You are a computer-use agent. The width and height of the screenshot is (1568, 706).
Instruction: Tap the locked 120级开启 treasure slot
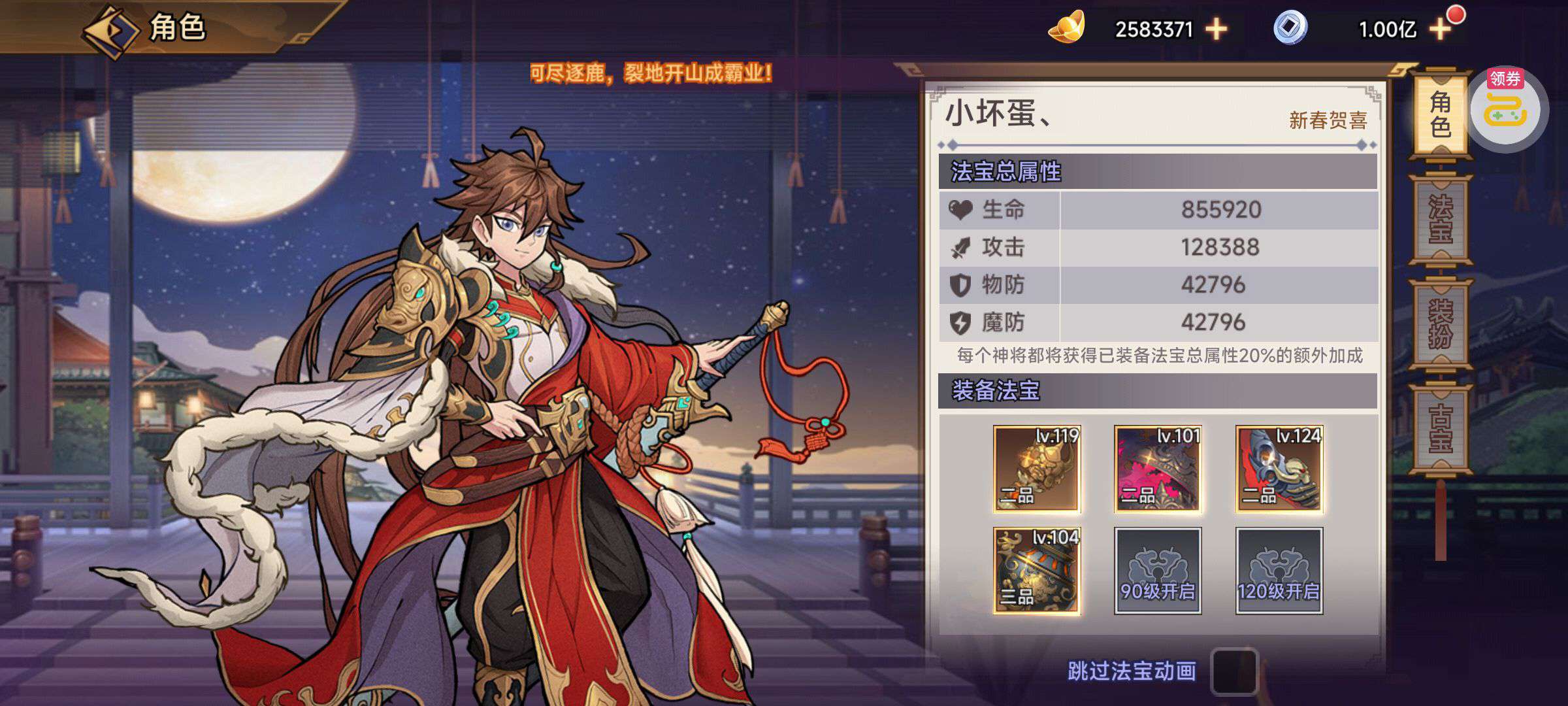[1279, 571]
